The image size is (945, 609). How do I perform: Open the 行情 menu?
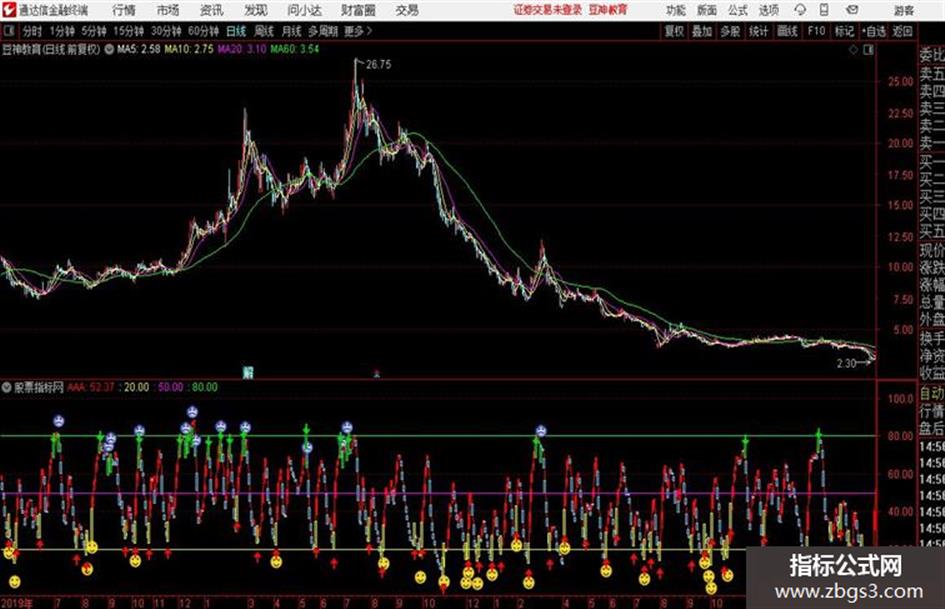124,10
